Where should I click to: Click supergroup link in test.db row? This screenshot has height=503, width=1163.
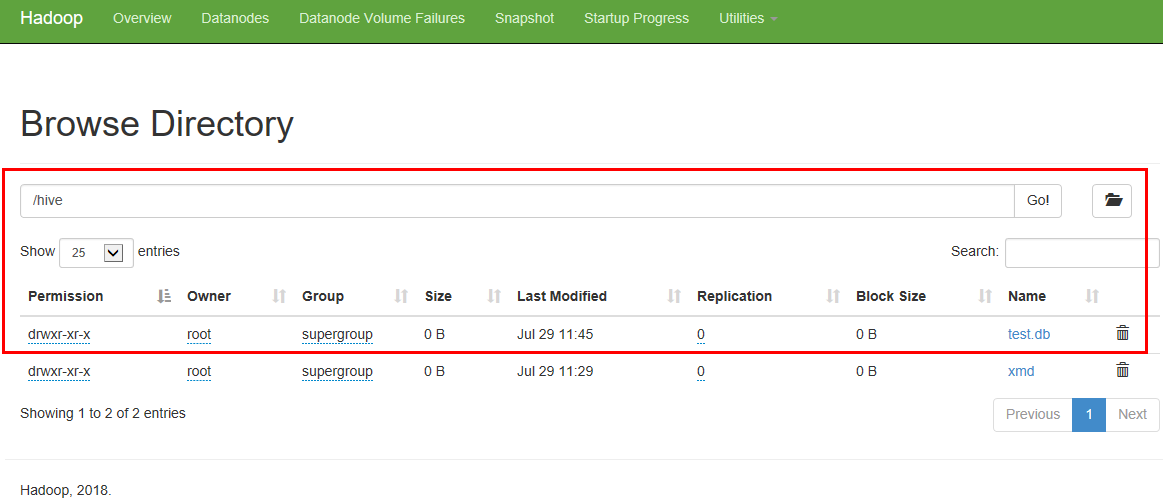coord(337,335)
